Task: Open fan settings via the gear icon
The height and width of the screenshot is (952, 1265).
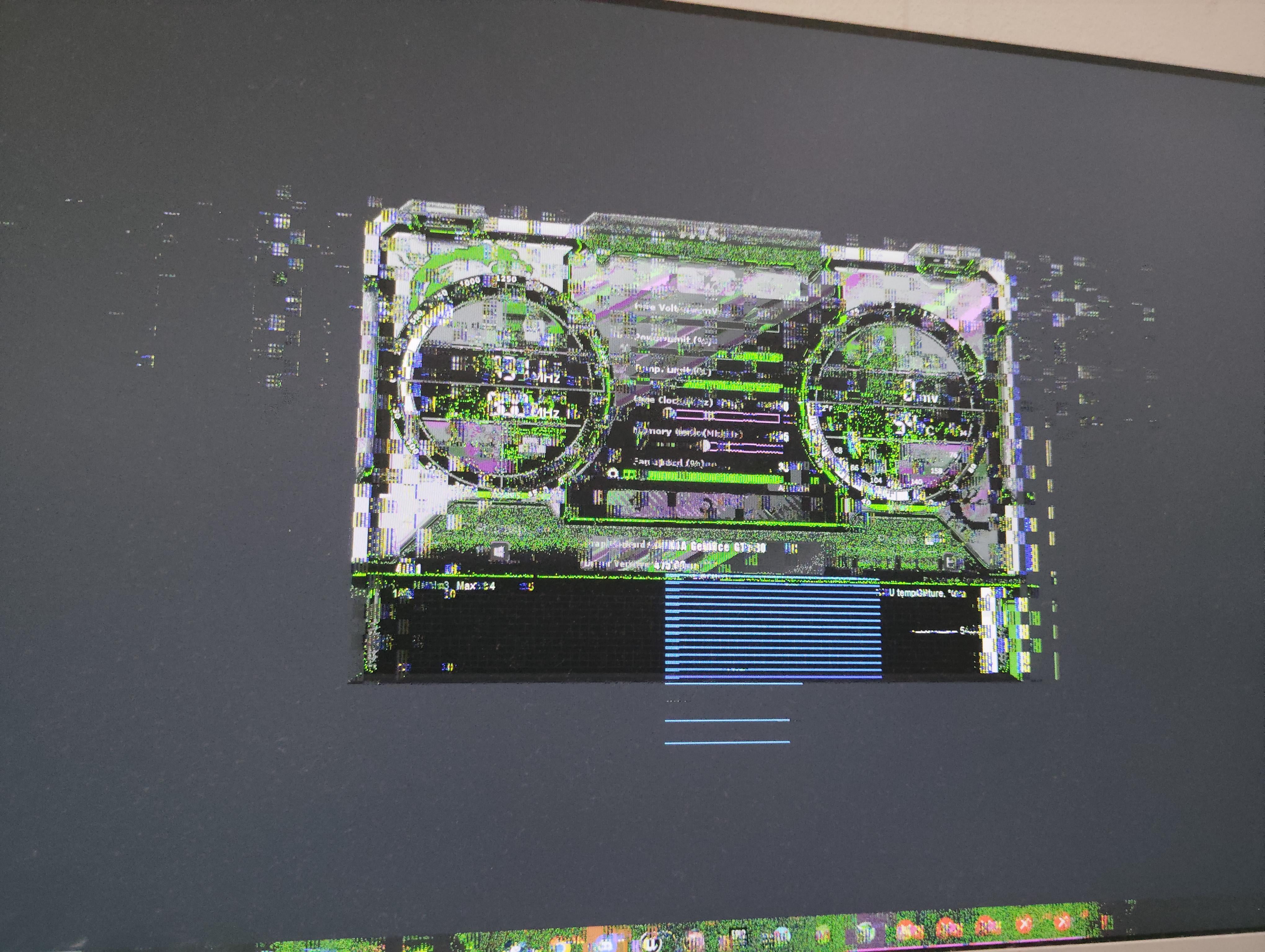Action: click(613, 474)
